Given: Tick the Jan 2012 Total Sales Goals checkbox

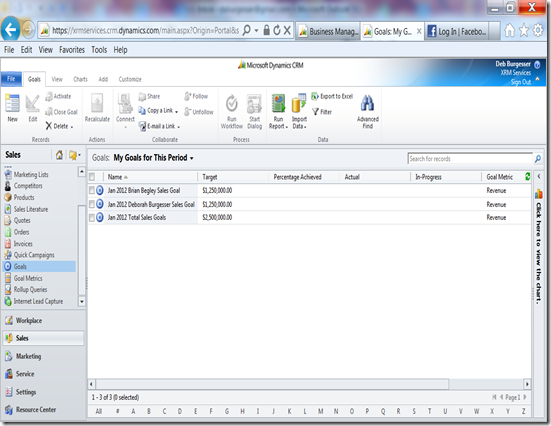Looking at the screenshot, I should tap(92, 218).
